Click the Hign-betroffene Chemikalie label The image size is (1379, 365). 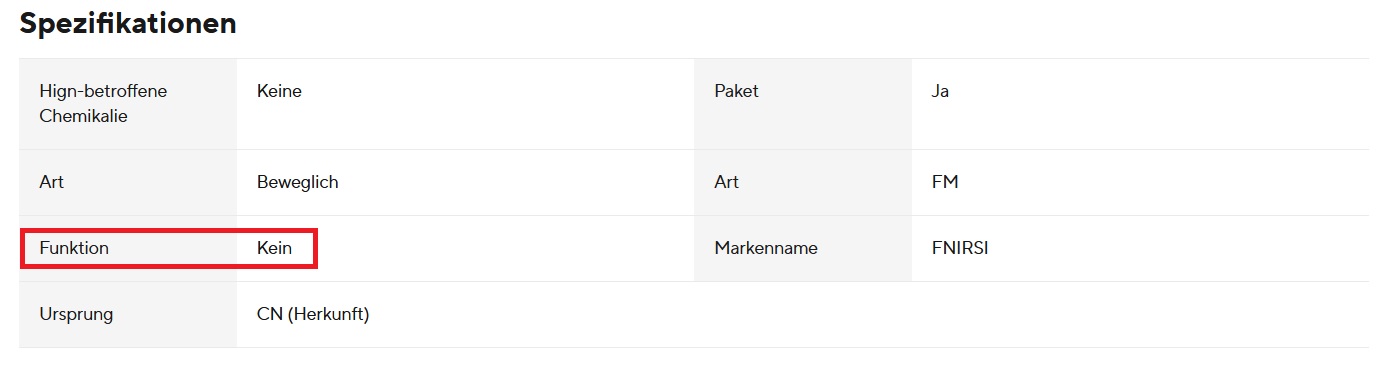tap(103, 103)
